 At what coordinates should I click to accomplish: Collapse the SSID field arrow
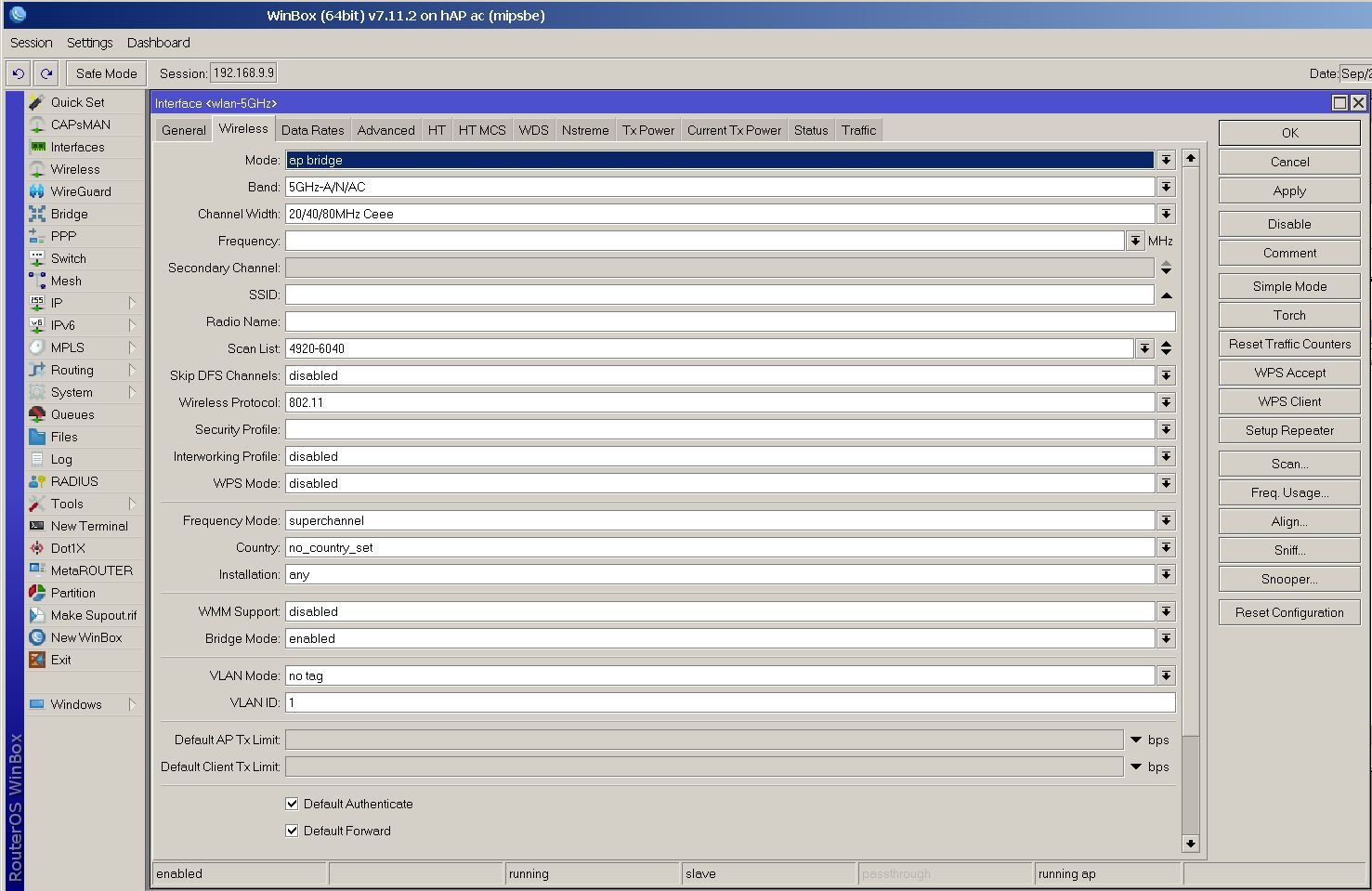click(x=1166, y=295)
